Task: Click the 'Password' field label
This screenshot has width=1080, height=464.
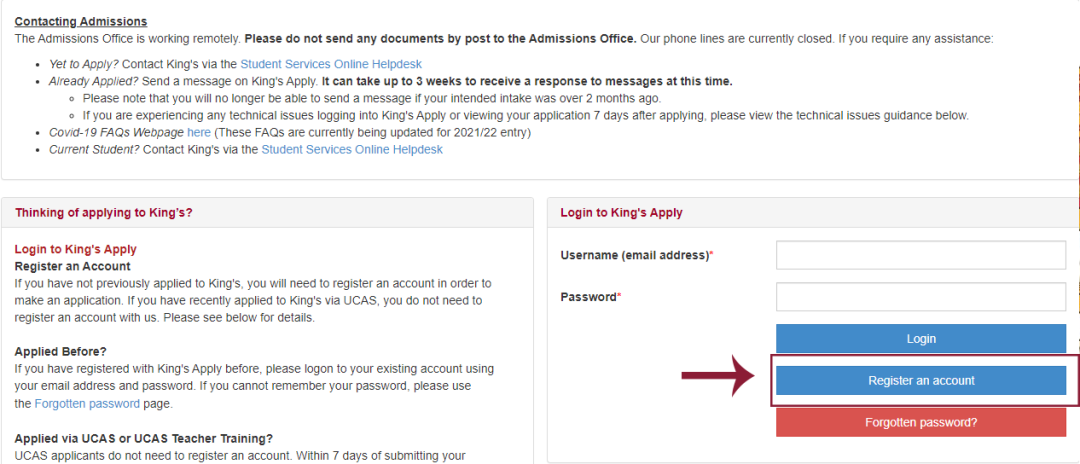Action: pyautogui.click(x=589, y=297)
